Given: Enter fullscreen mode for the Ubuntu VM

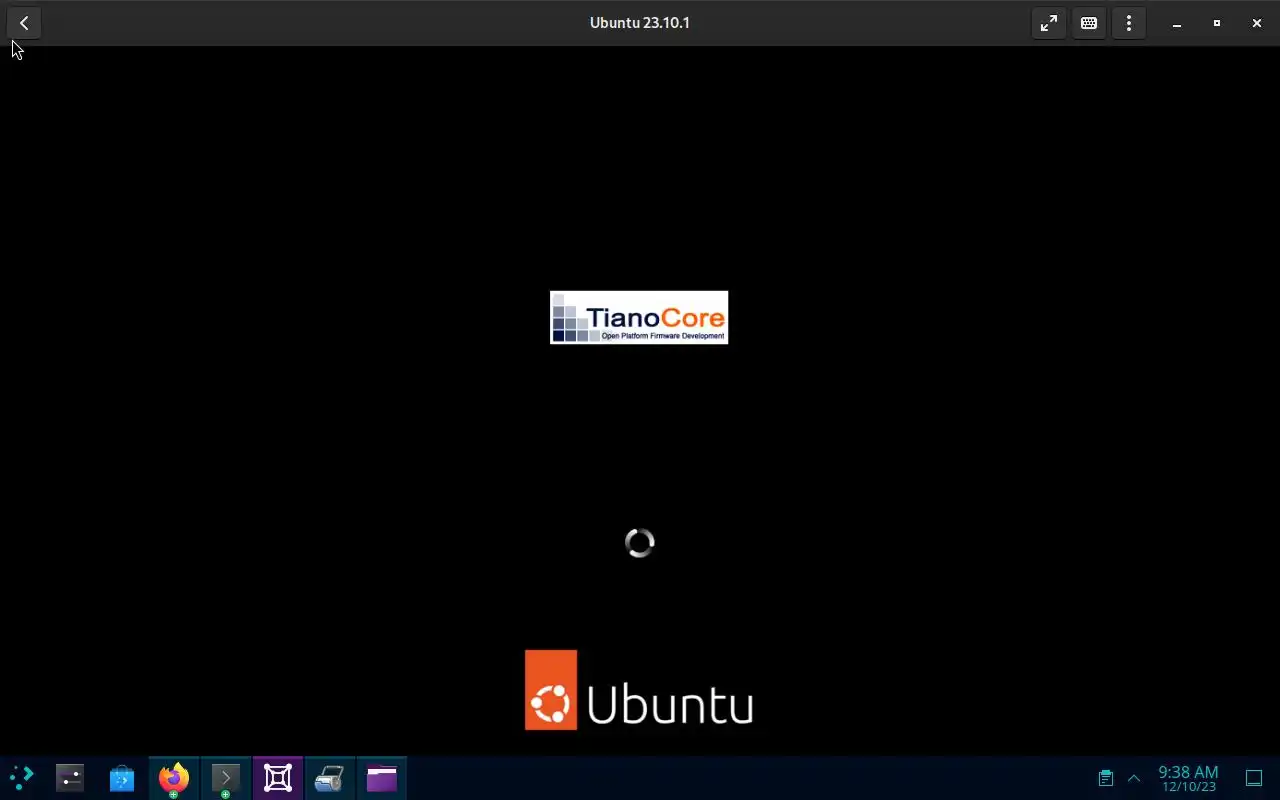Looking at the screenshot, I should 1049,23.
